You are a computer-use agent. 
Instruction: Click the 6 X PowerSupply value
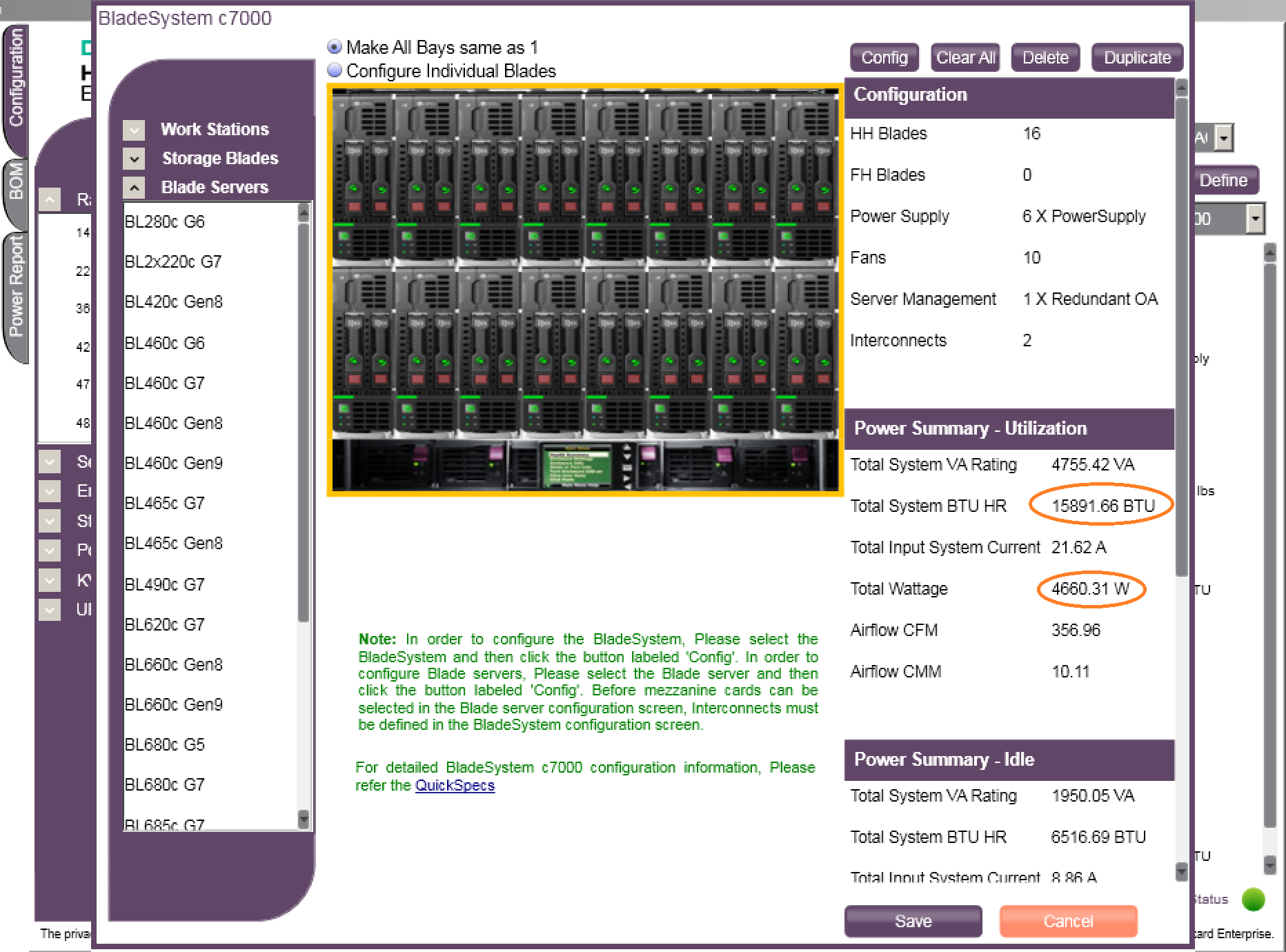(x=1084, y=217)
